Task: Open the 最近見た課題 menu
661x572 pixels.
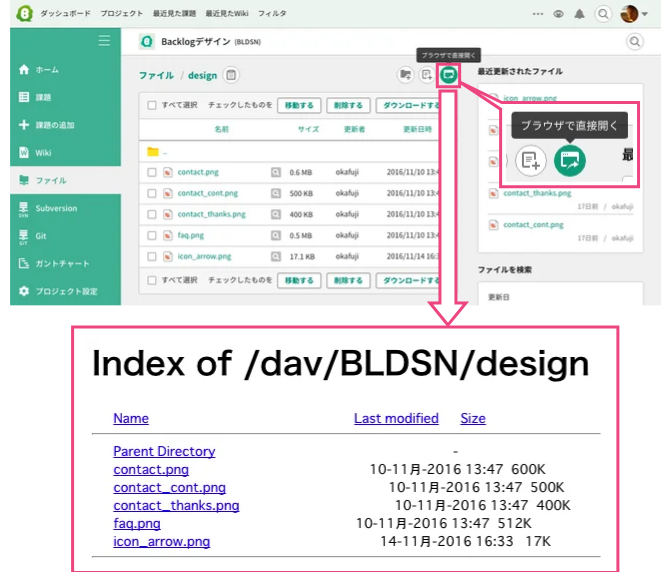Action: tap(174, 13)
